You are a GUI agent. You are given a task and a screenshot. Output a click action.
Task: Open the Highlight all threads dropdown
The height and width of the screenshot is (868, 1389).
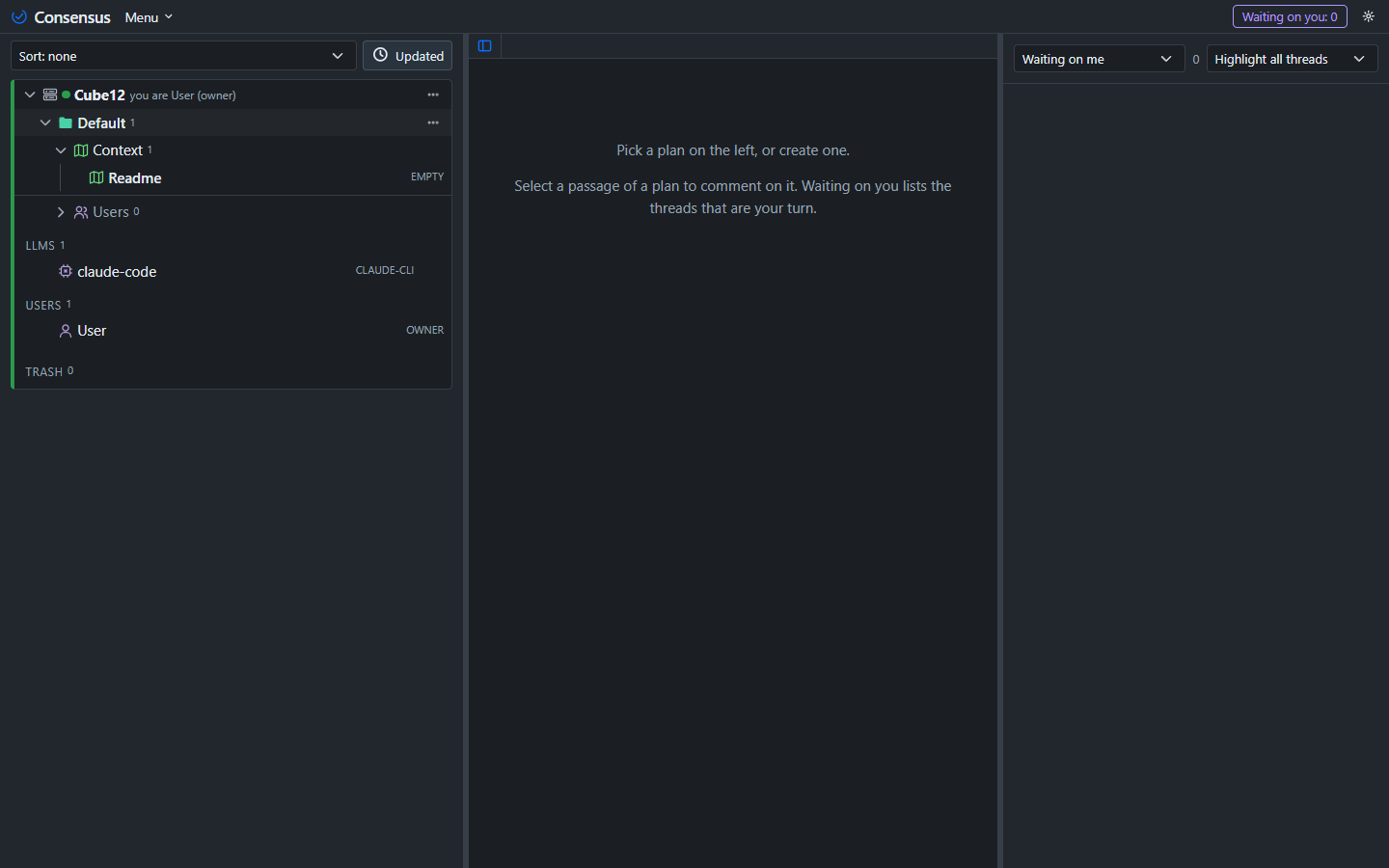pyautogui.click(x=1292, y=59)
